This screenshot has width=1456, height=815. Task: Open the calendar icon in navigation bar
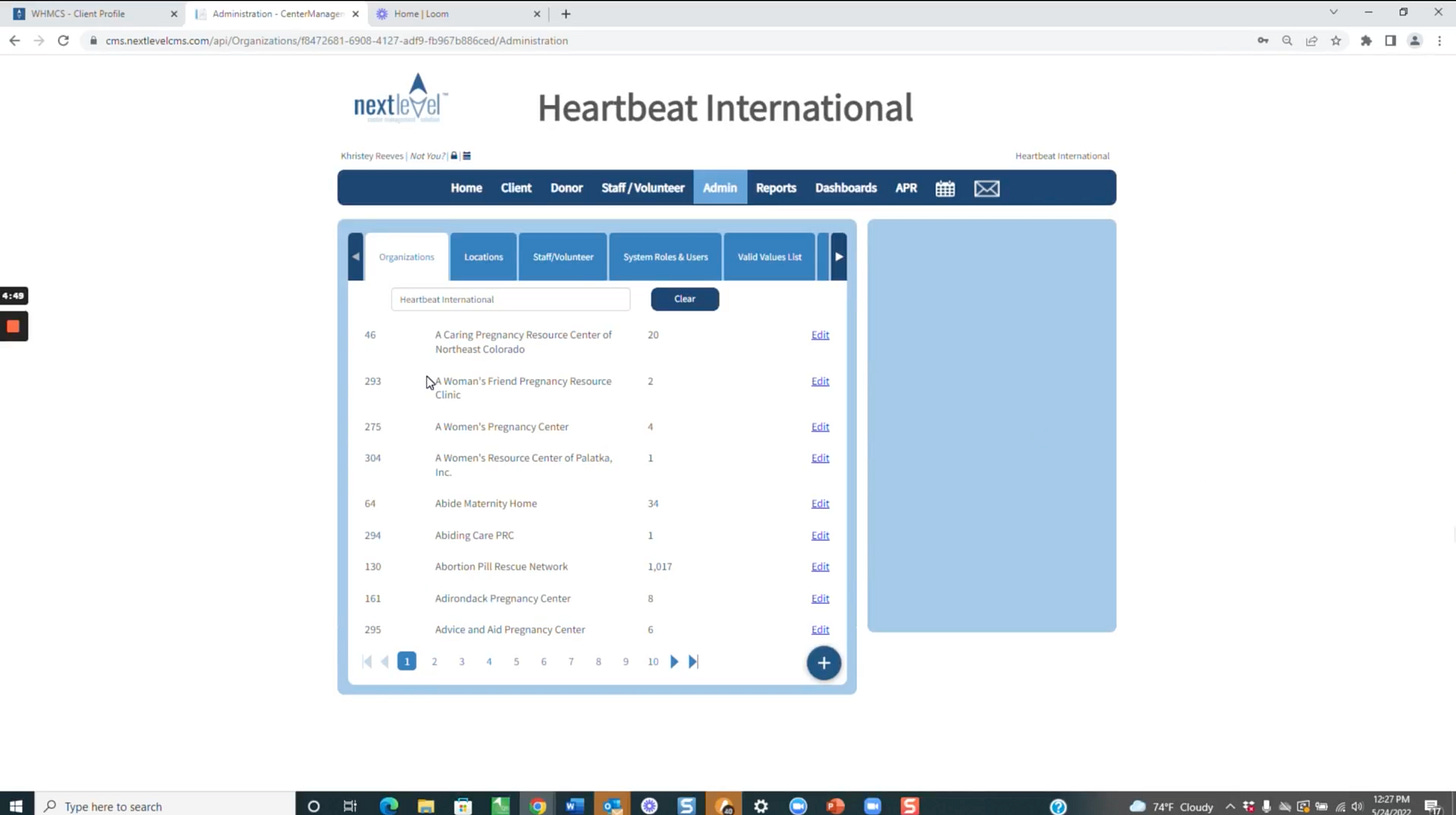[945, 188]
